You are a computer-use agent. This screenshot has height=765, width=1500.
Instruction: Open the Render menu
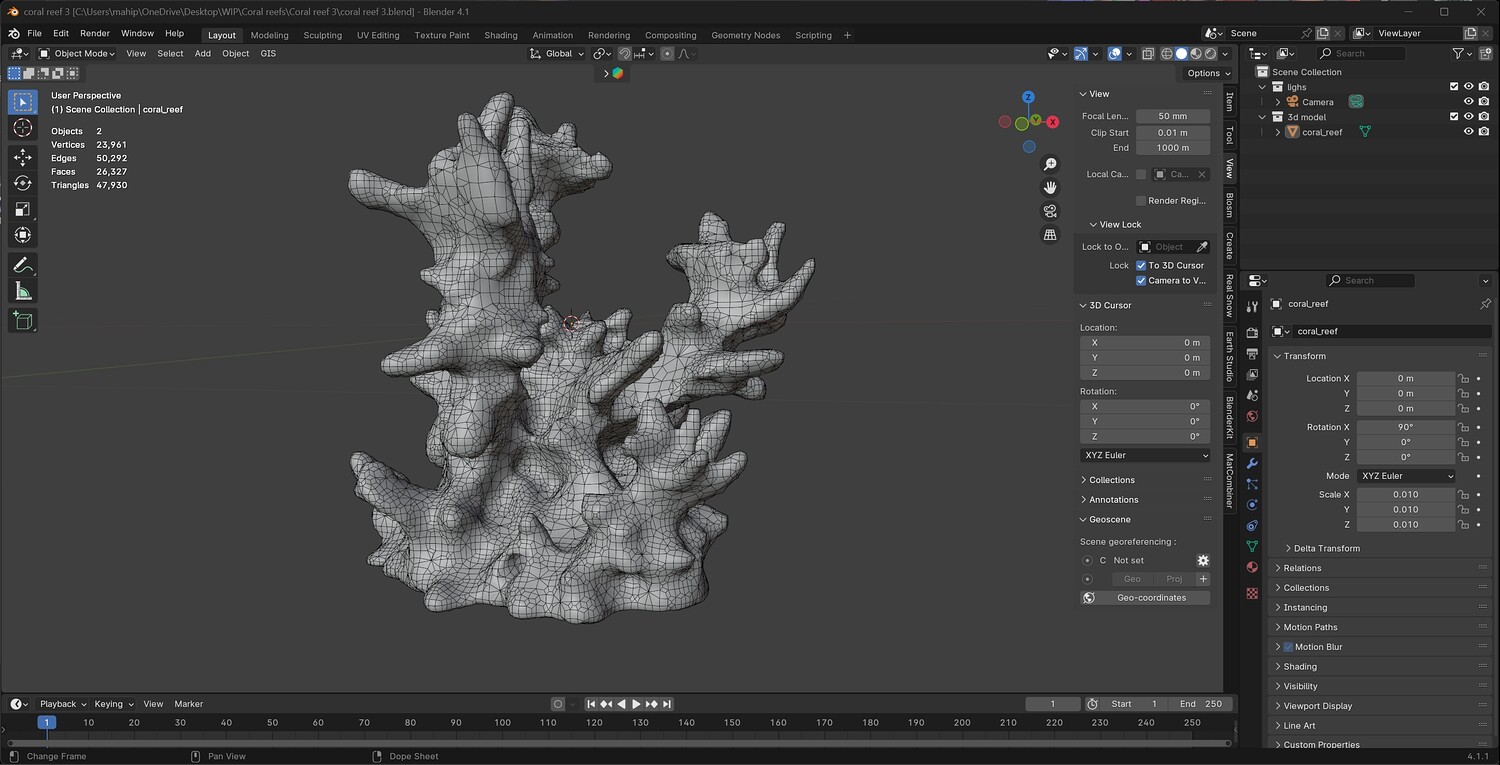click(x=95, y=33)
